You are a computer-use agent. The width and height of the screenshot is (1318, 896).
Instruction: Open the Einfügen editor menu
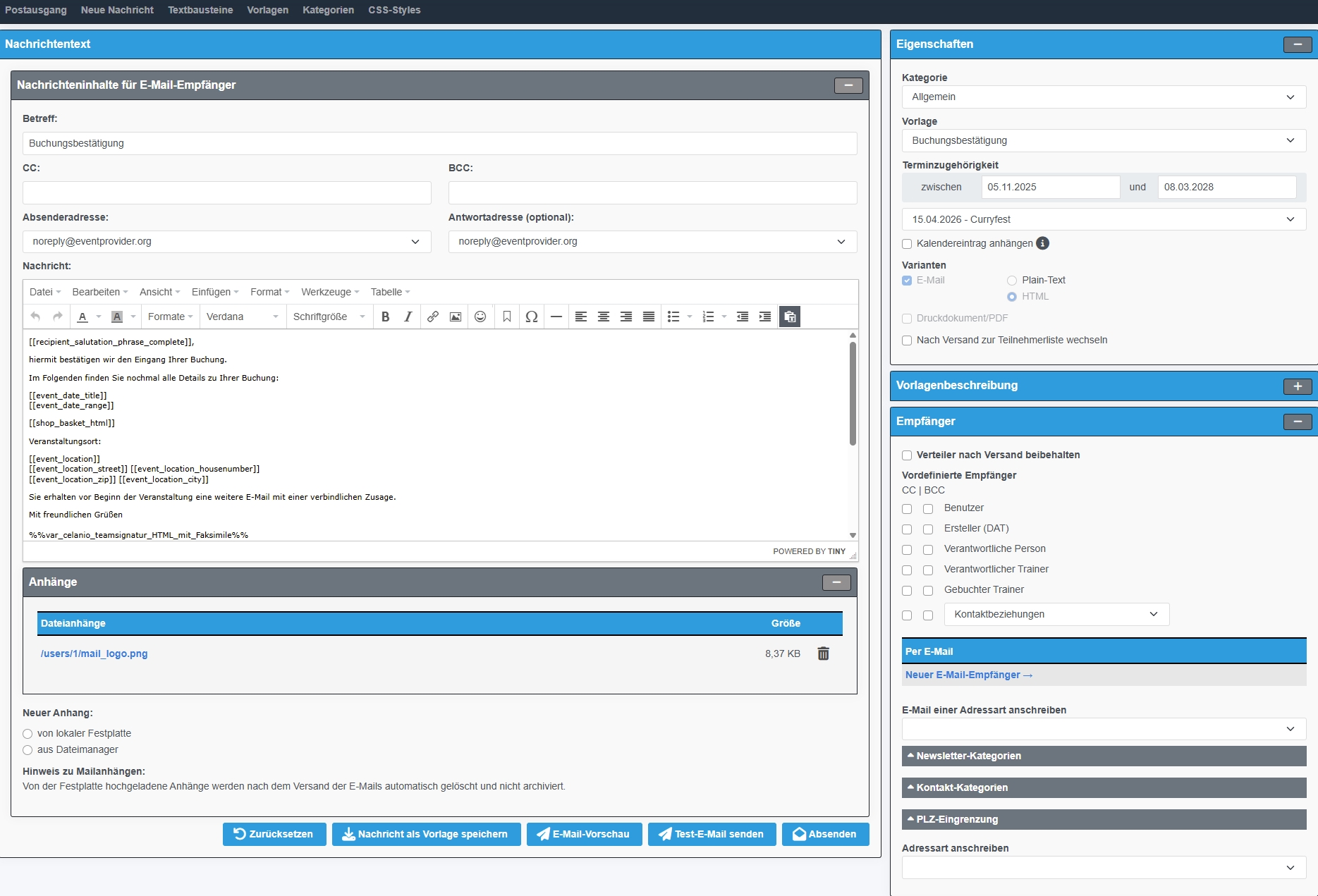(x=215, y=292)
